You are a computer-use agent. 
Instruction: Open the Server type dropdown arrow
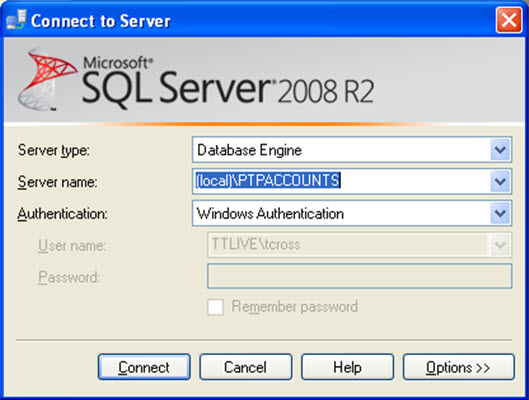coord(500,150)
